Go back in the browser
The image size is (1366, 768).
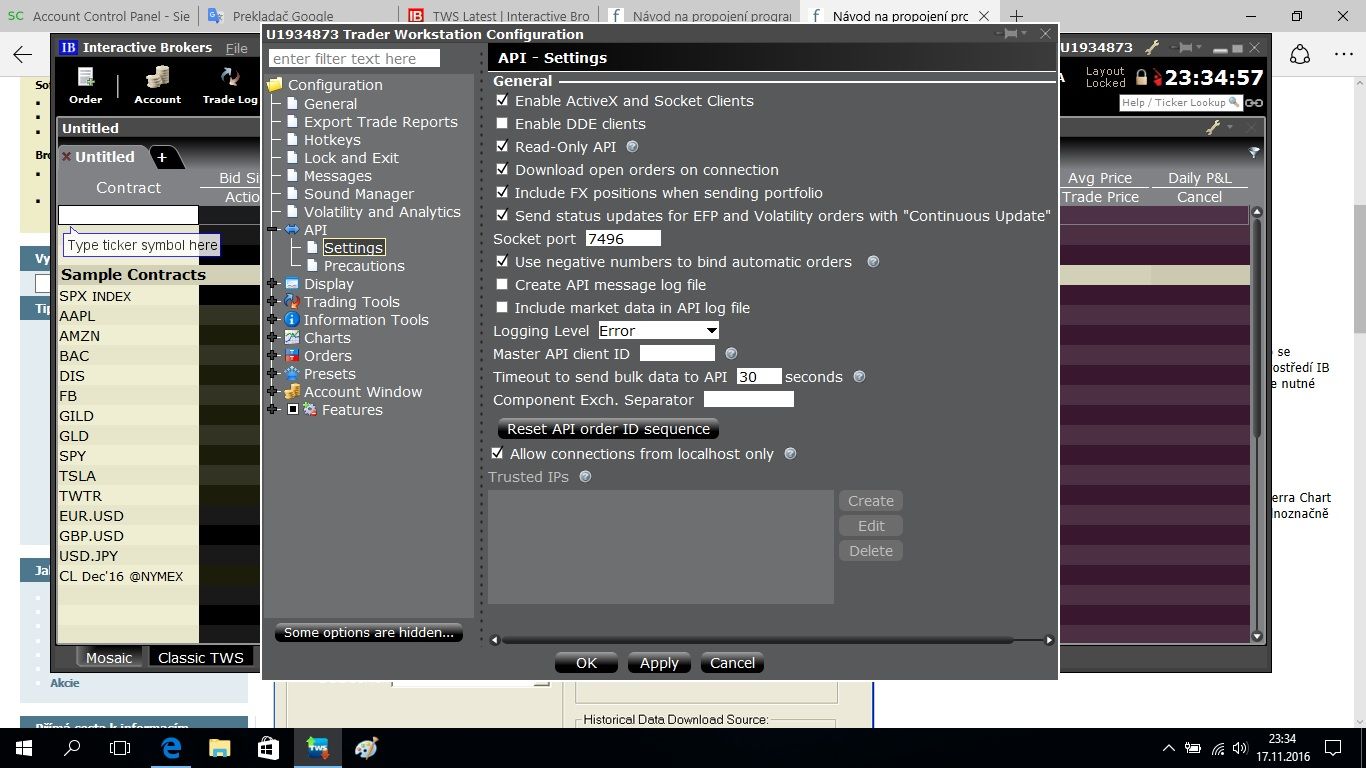pyautogui.click(x=22, y=55)
